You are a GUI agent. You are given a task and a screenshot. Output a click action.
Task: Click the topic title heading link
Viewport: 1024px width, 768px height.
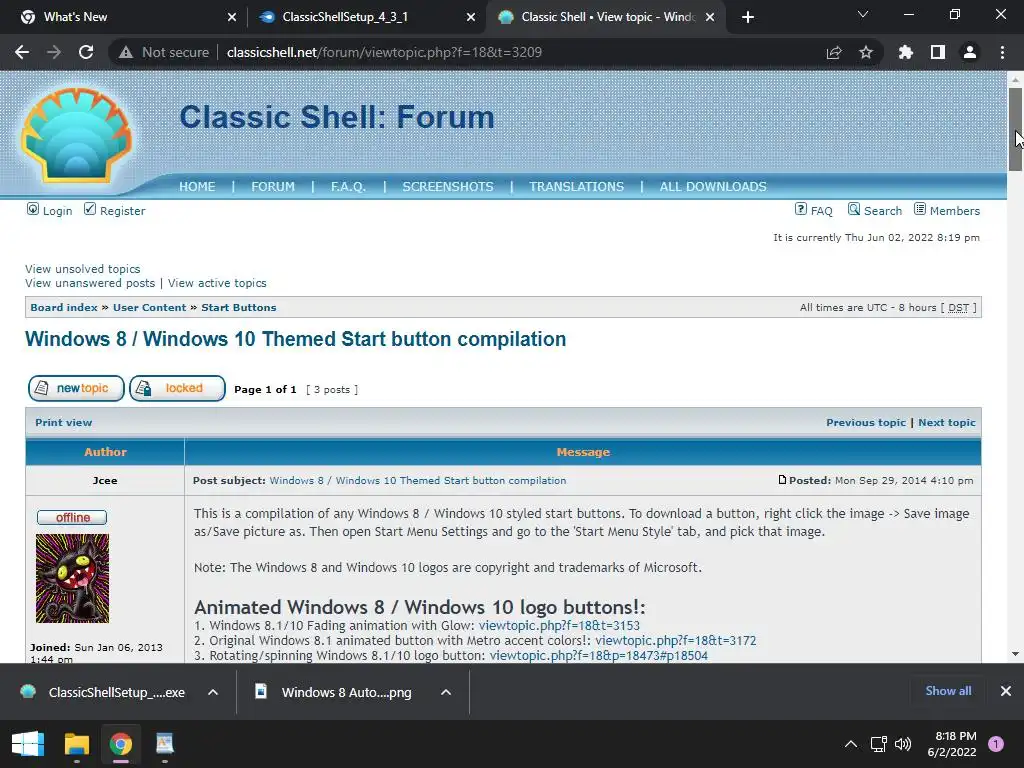[295, 339]
